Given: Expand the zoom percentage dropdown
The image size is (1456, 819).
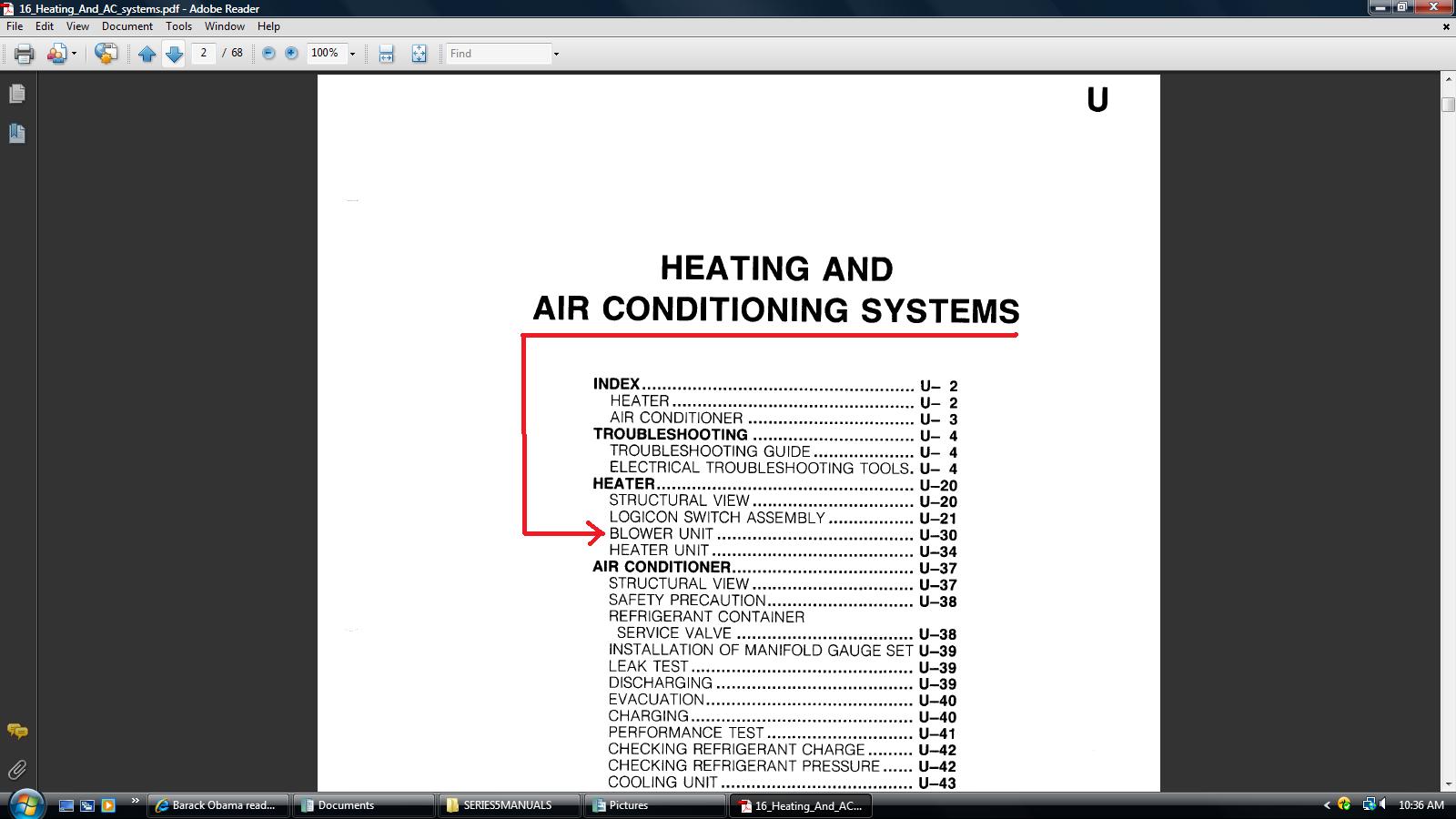Looking at the screenshot, I should (x=352, y=54).
